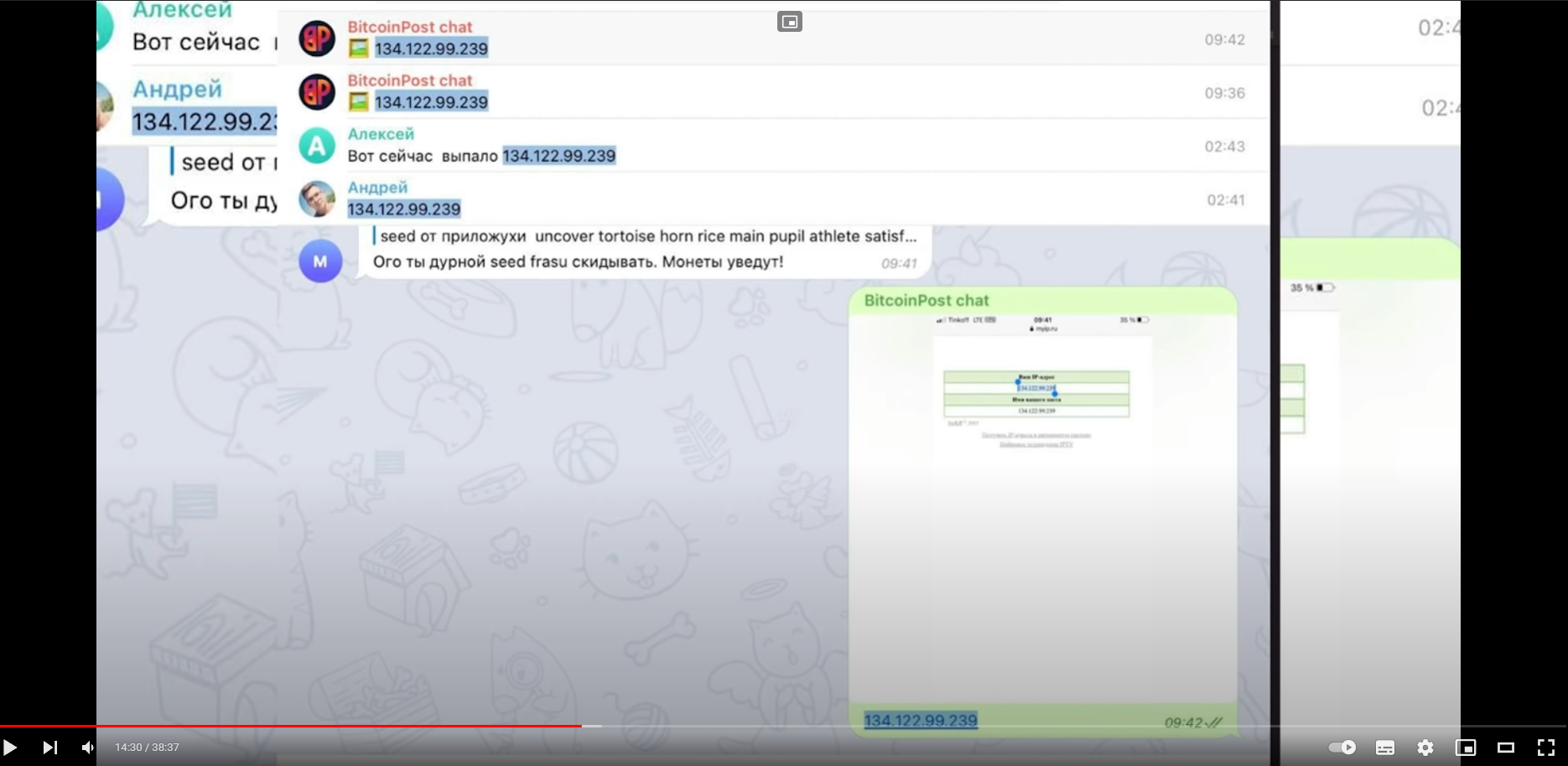Open the screenshot image in the green message bubble
The image size is (1568, 766).
pyautogui.click(x=1042, y=508)
